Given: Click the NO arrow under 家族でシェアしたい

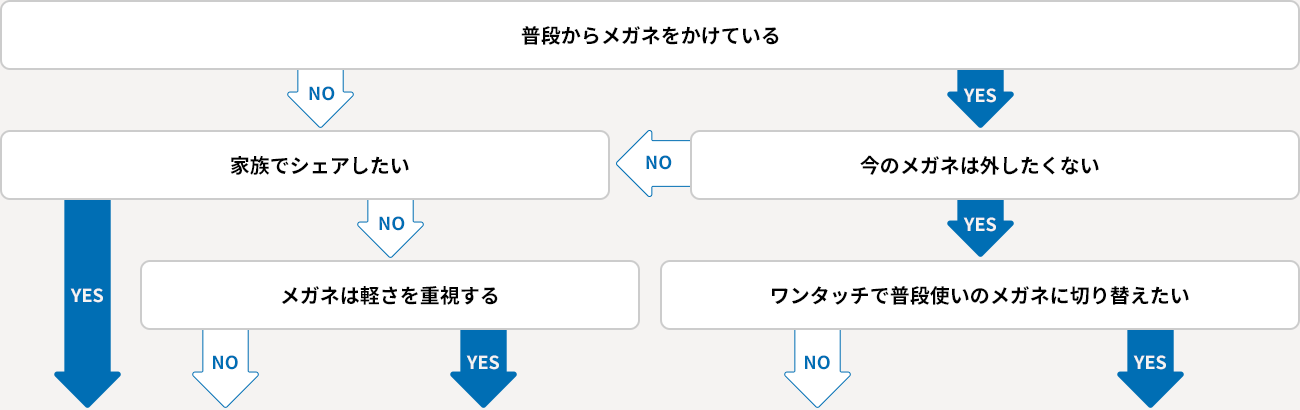Looking at the screenshot, I should tap(391, 227).
